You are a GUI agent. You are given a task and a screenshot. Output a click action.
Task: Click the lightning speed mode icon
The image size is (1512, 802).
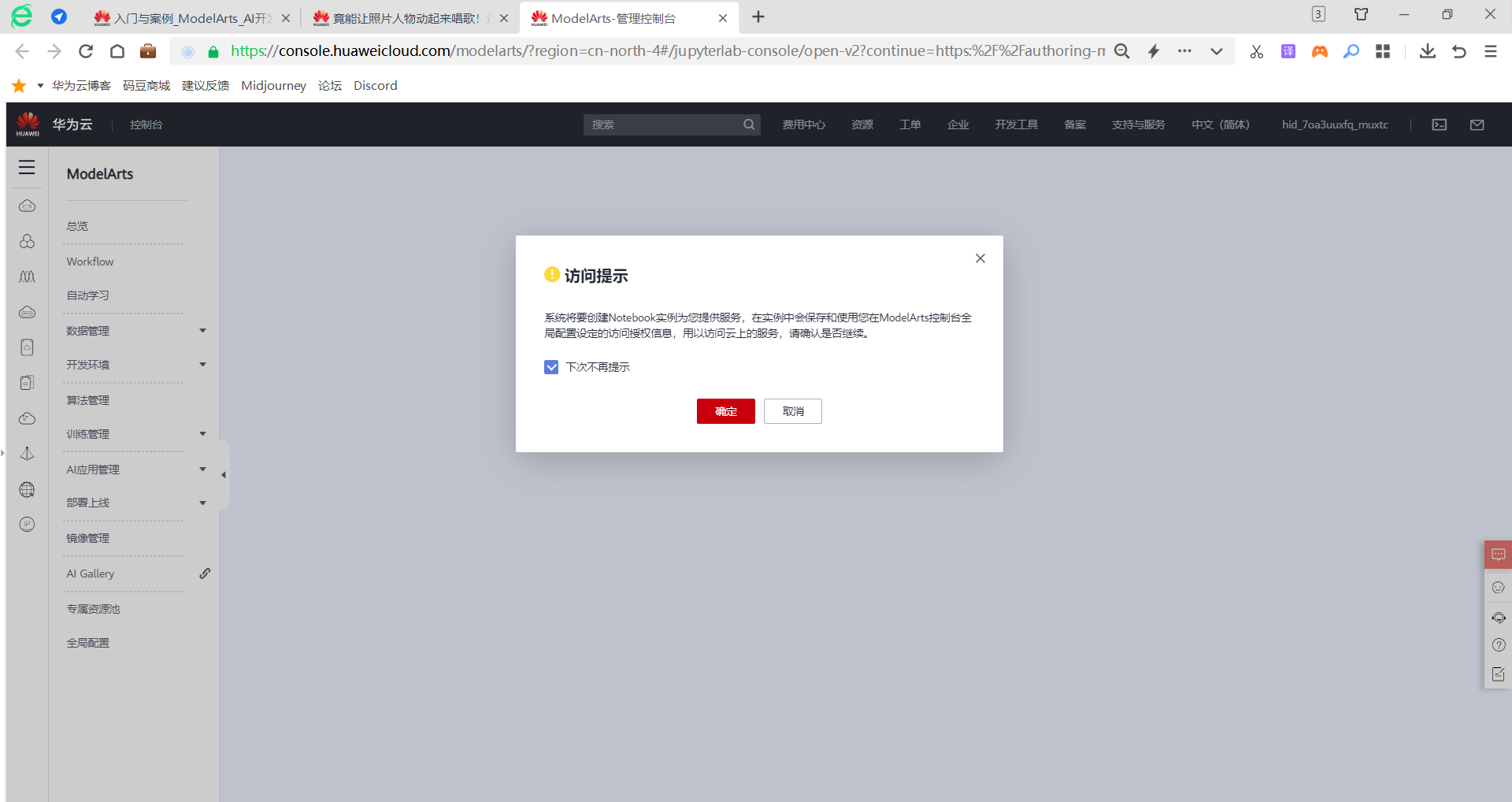[x=1154, y=51]
